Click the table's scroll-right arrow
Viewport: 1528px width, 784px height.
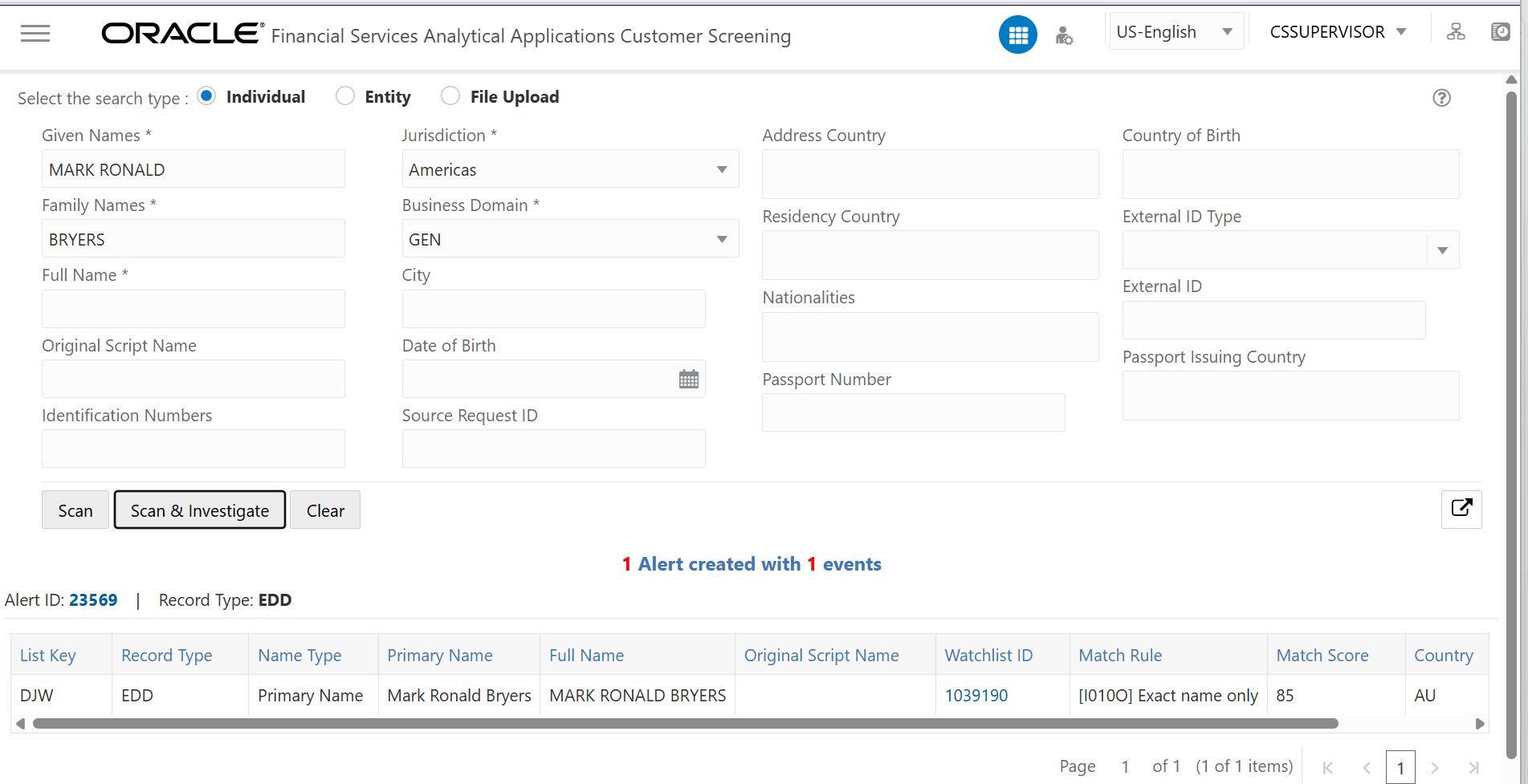(1480, 724)
